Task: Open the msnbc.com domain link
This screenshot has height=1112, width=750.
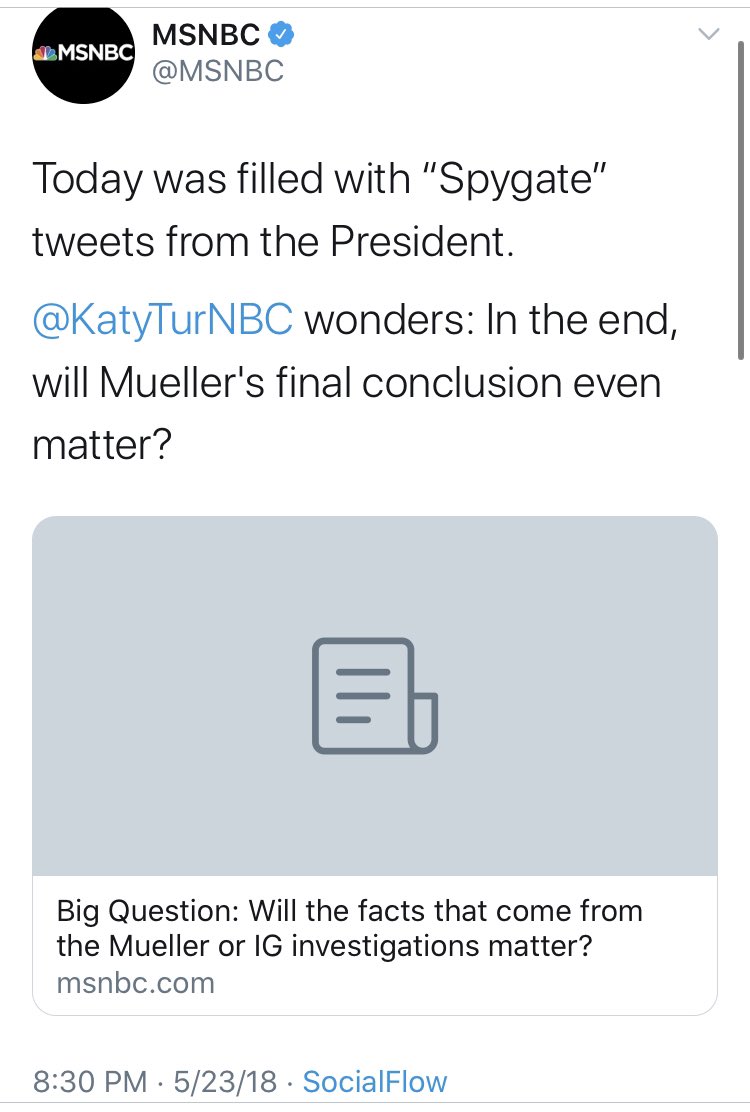Action: click(x=135, y=983)
